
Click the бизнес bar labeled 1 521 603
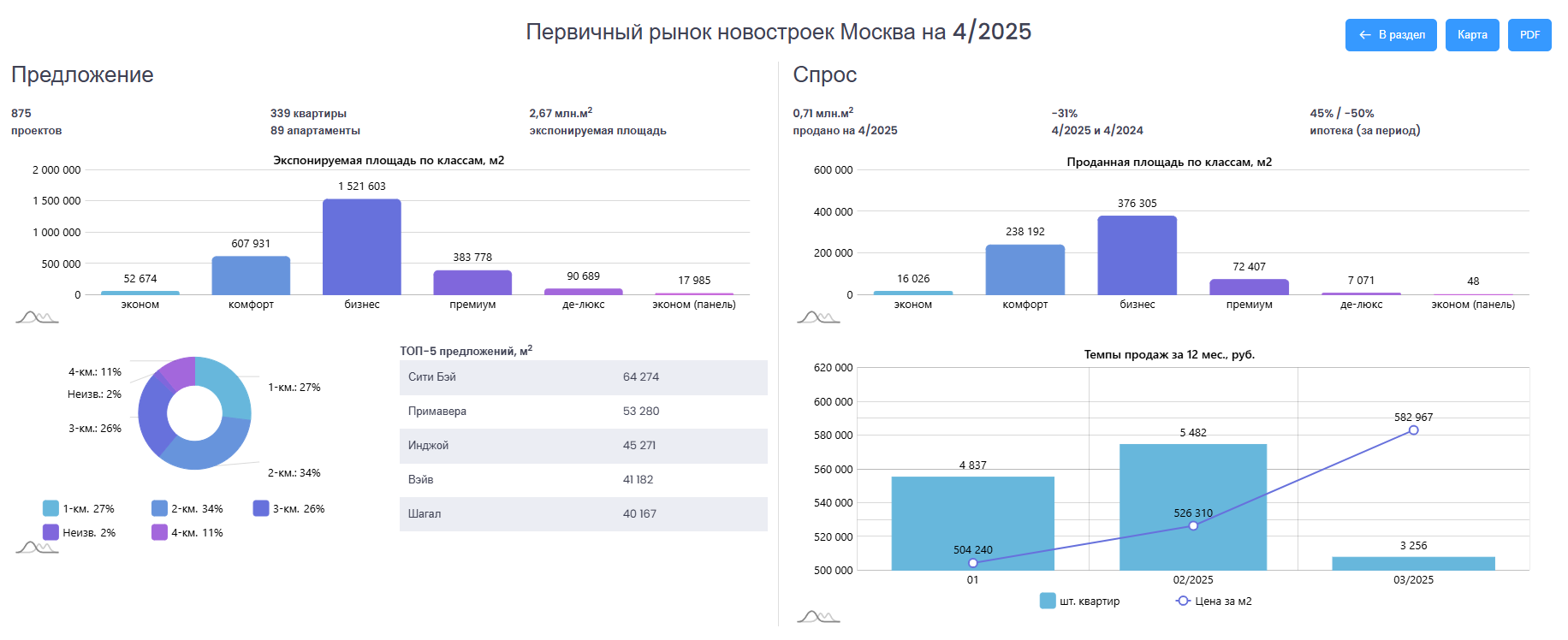pyautogui.click(x=361, y=247)
